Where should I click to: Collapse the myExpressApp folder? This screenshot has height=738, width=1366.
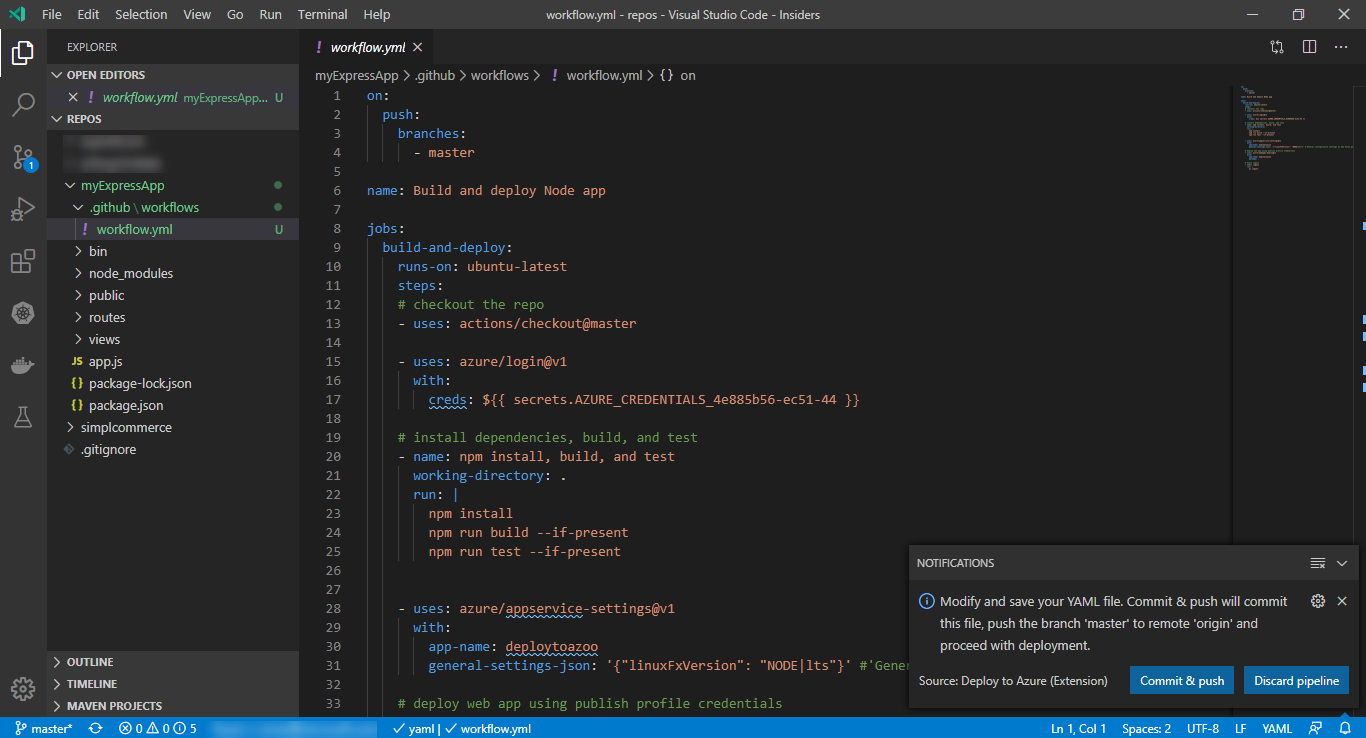(x=173, y=185)
